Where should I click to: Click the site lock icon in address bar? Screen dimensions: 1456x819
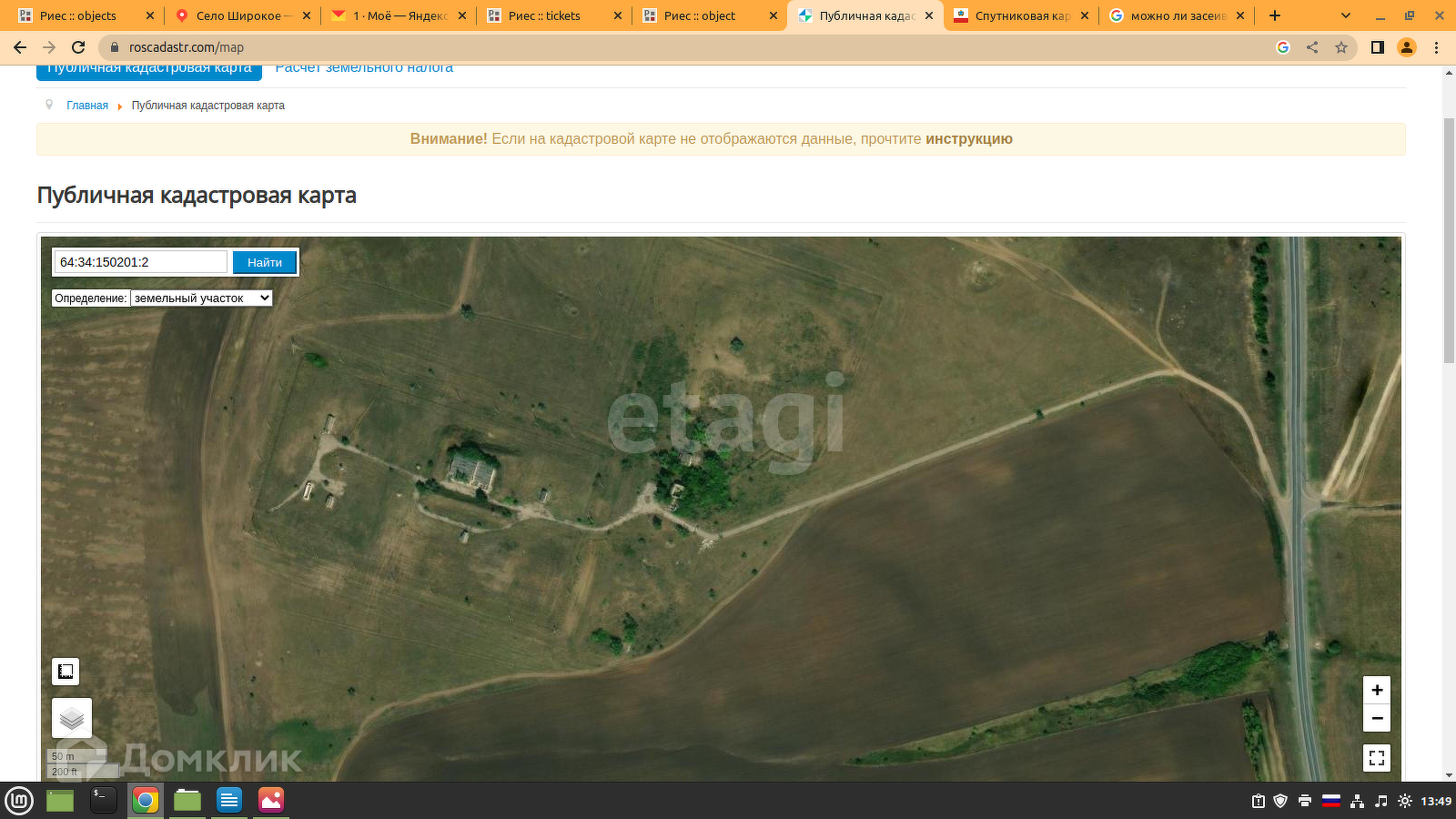(x=114, y=47)
